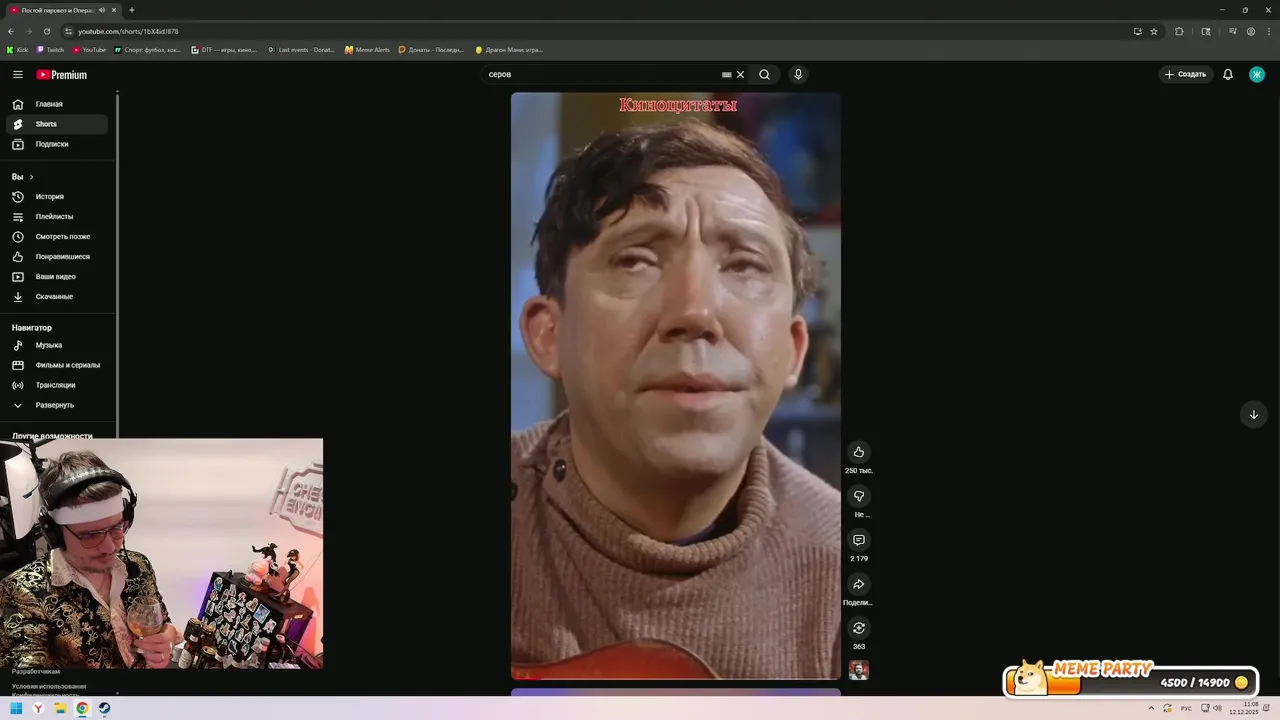1280x720 pixels.
Task: Open the Chrome three-dot menu
Action: click(1267, 31)
